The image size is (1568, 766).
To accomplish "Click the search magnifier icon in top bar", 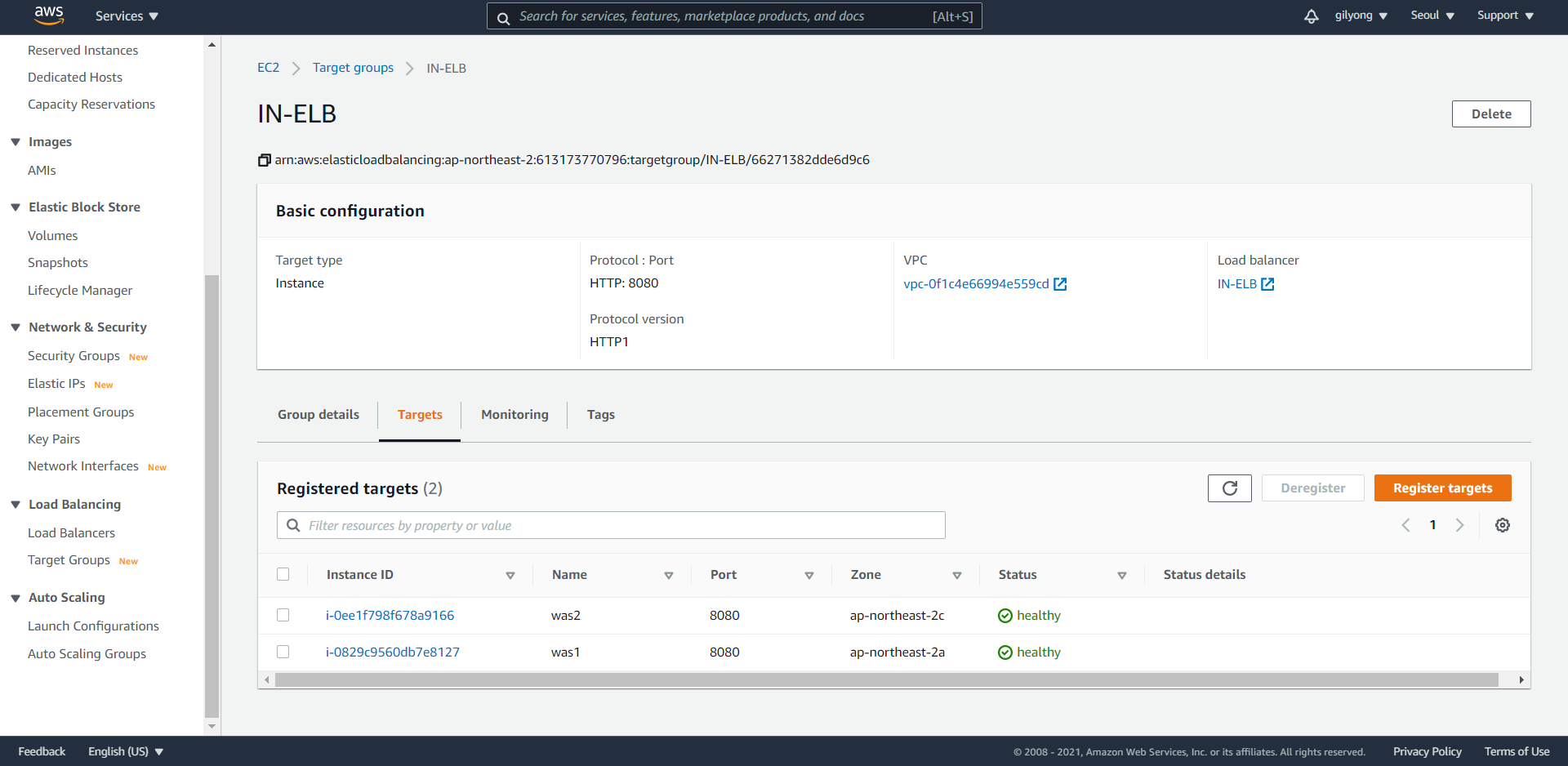I will pos(504,17).
